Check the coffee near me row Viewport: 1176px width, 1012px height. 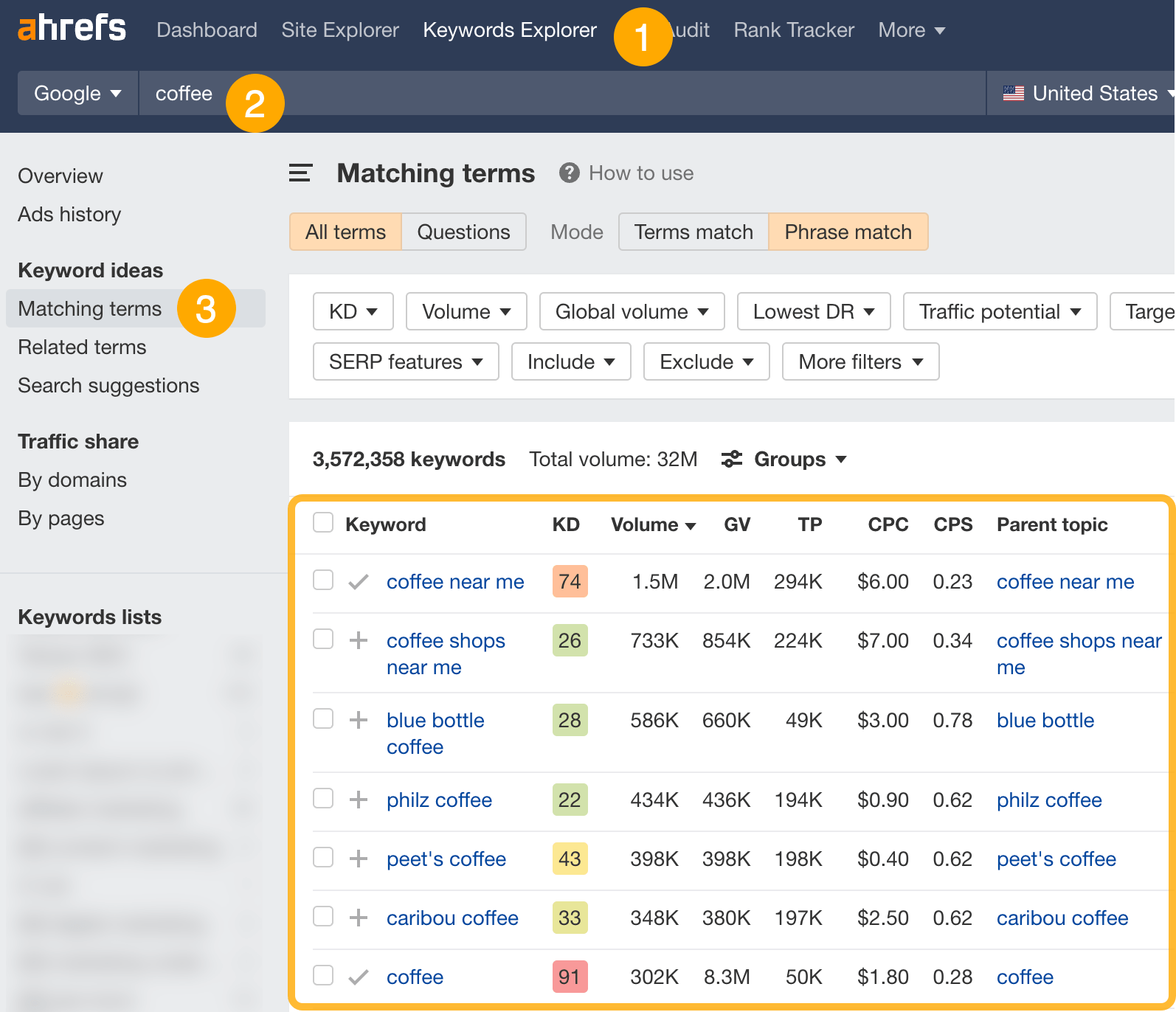click(x=323, y=580)
